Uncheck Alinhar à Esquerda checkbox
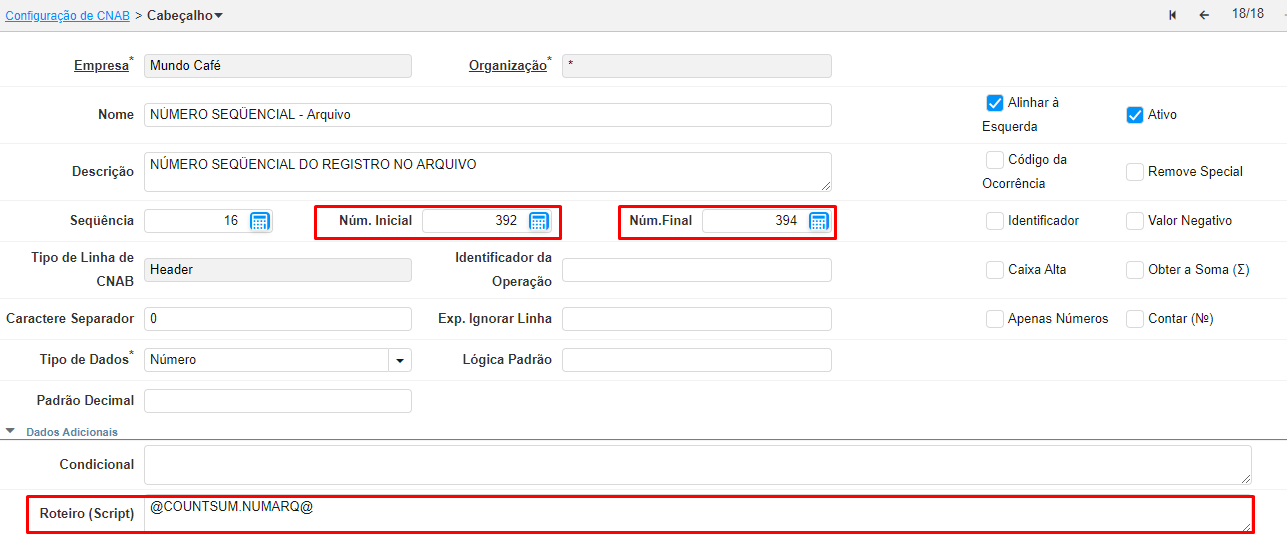 994,103
